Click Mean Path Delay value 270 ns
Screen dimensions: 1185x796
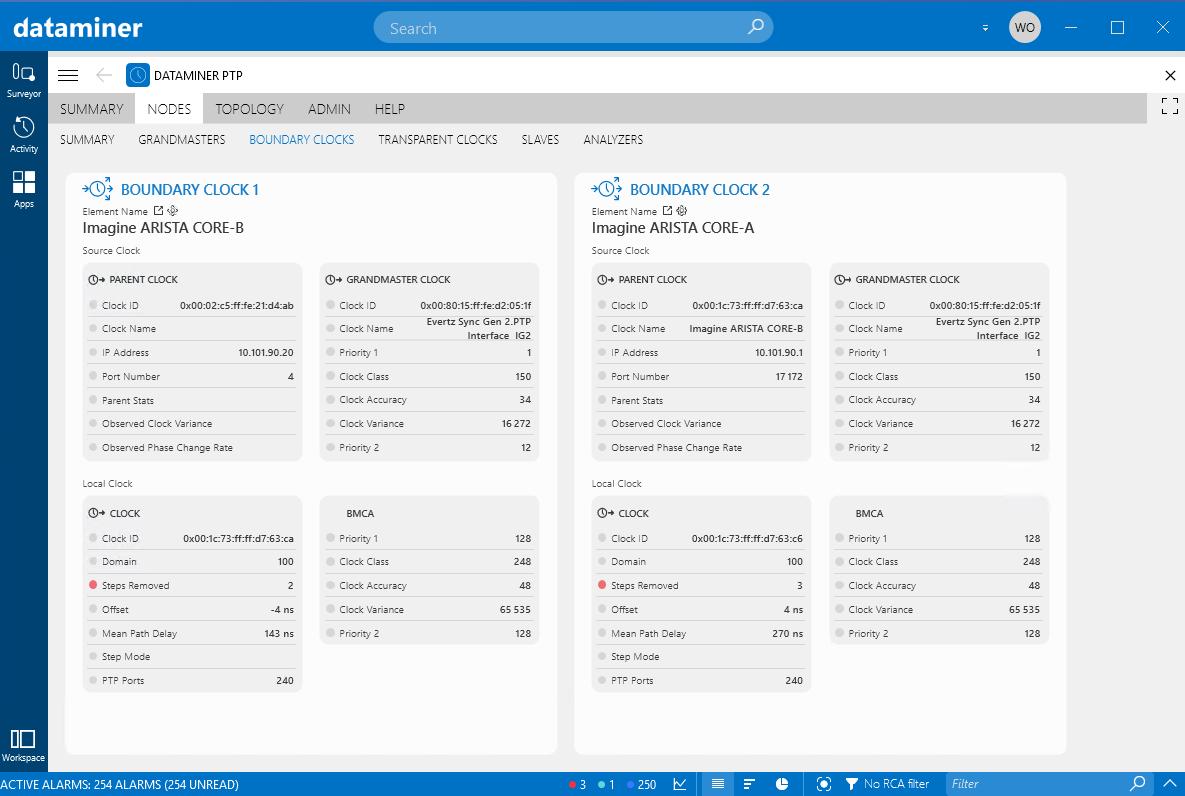point(787,633)
